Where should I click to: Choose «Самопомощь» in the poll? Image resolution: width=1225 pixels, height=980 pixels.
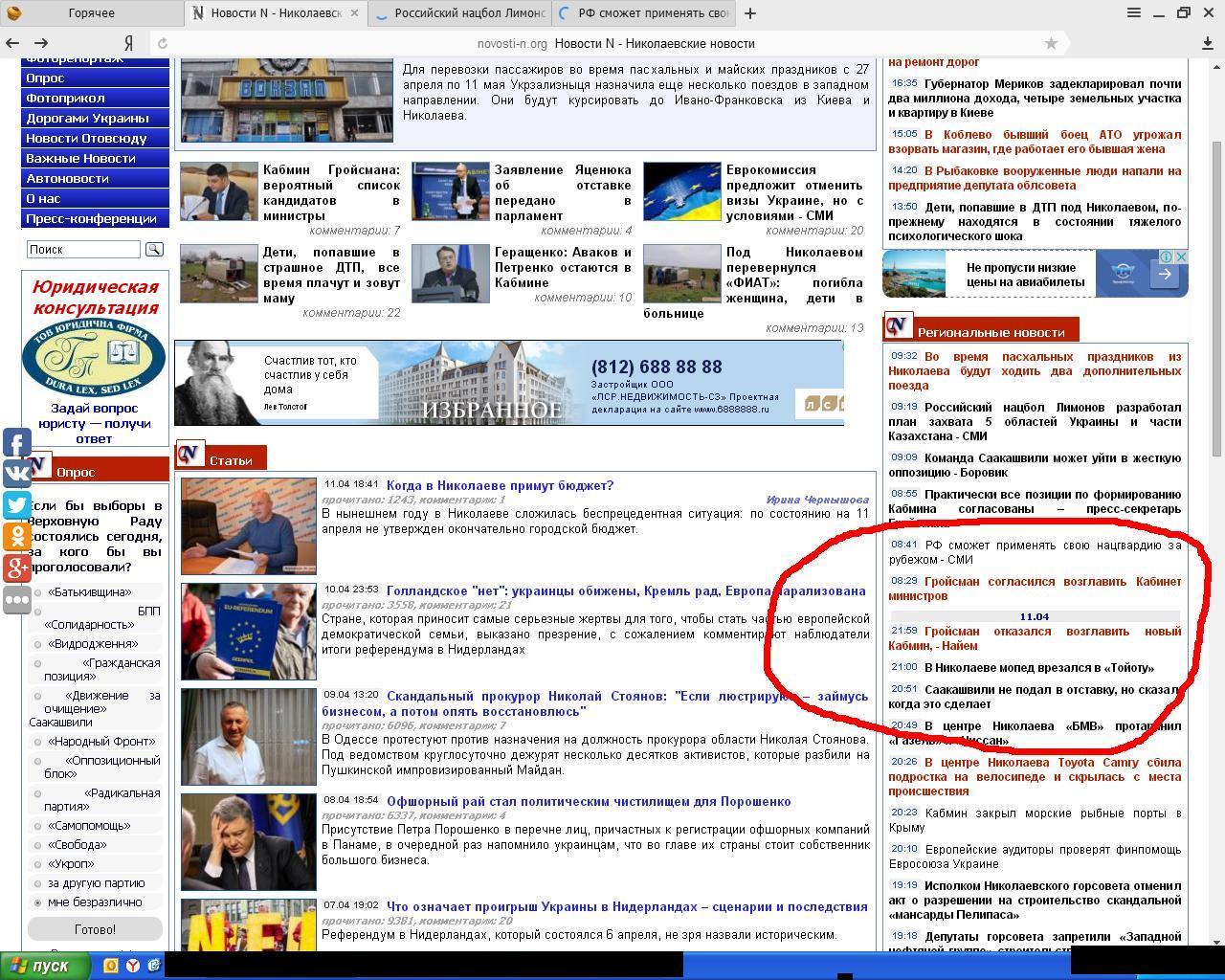click(38, 826)
